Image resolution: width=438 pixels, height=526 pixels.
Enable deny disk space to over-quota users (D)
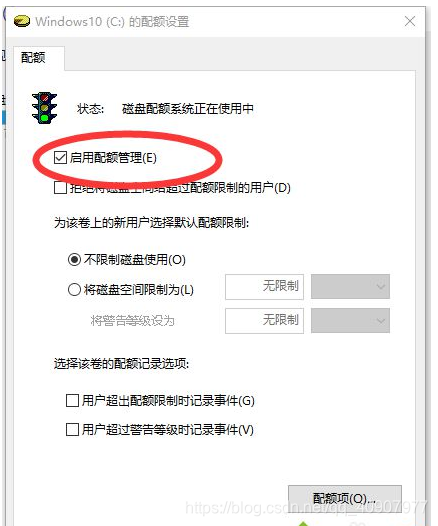point(60,188)
